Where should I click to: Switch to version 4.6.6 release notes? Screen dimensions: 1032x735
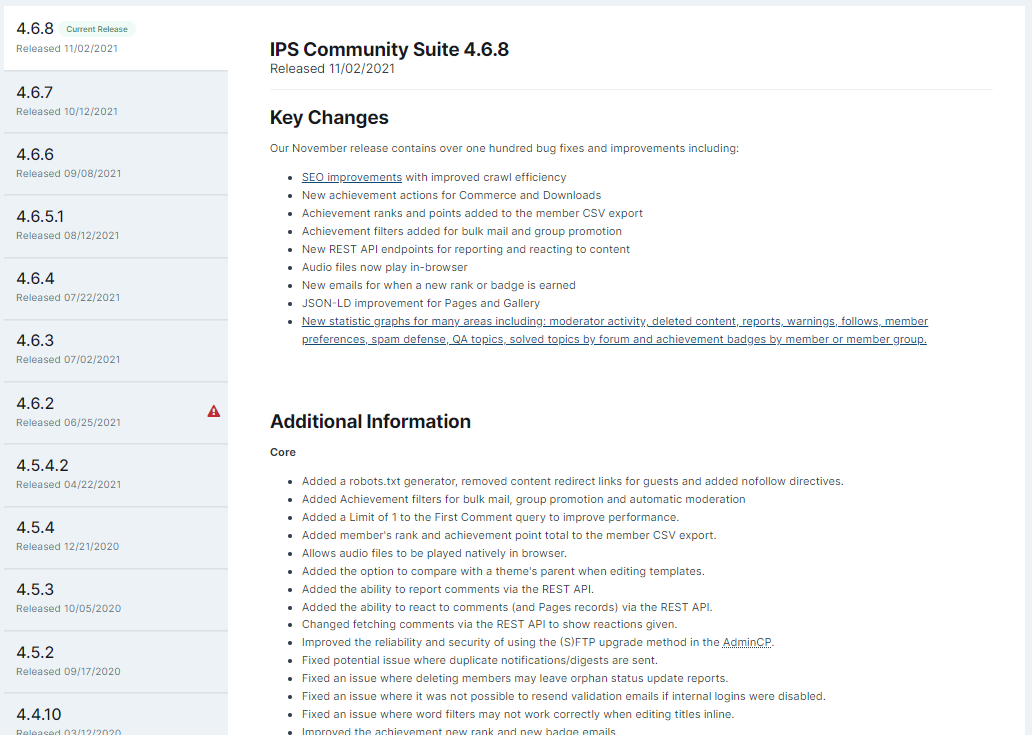116,164
